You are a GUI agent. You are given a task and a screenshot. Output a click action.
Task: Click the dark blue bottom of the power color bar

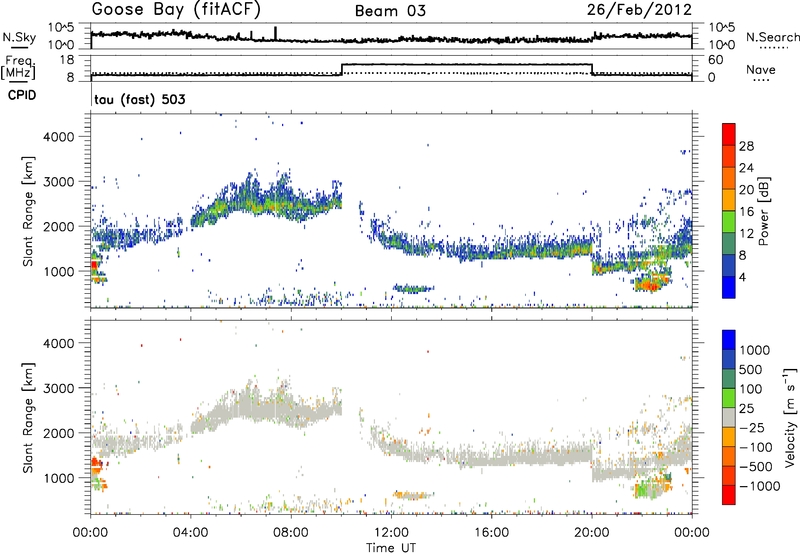729,287
